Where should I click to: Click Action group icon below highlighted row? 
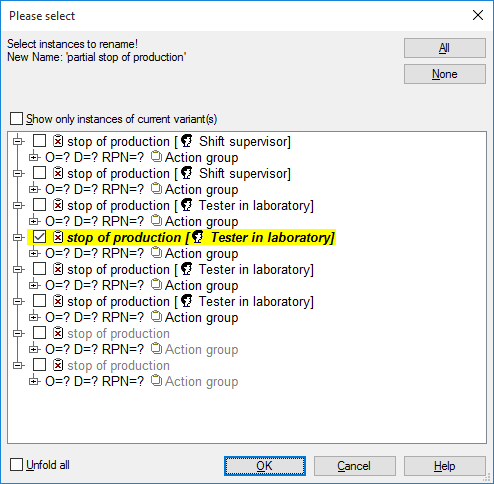point(156,253)
